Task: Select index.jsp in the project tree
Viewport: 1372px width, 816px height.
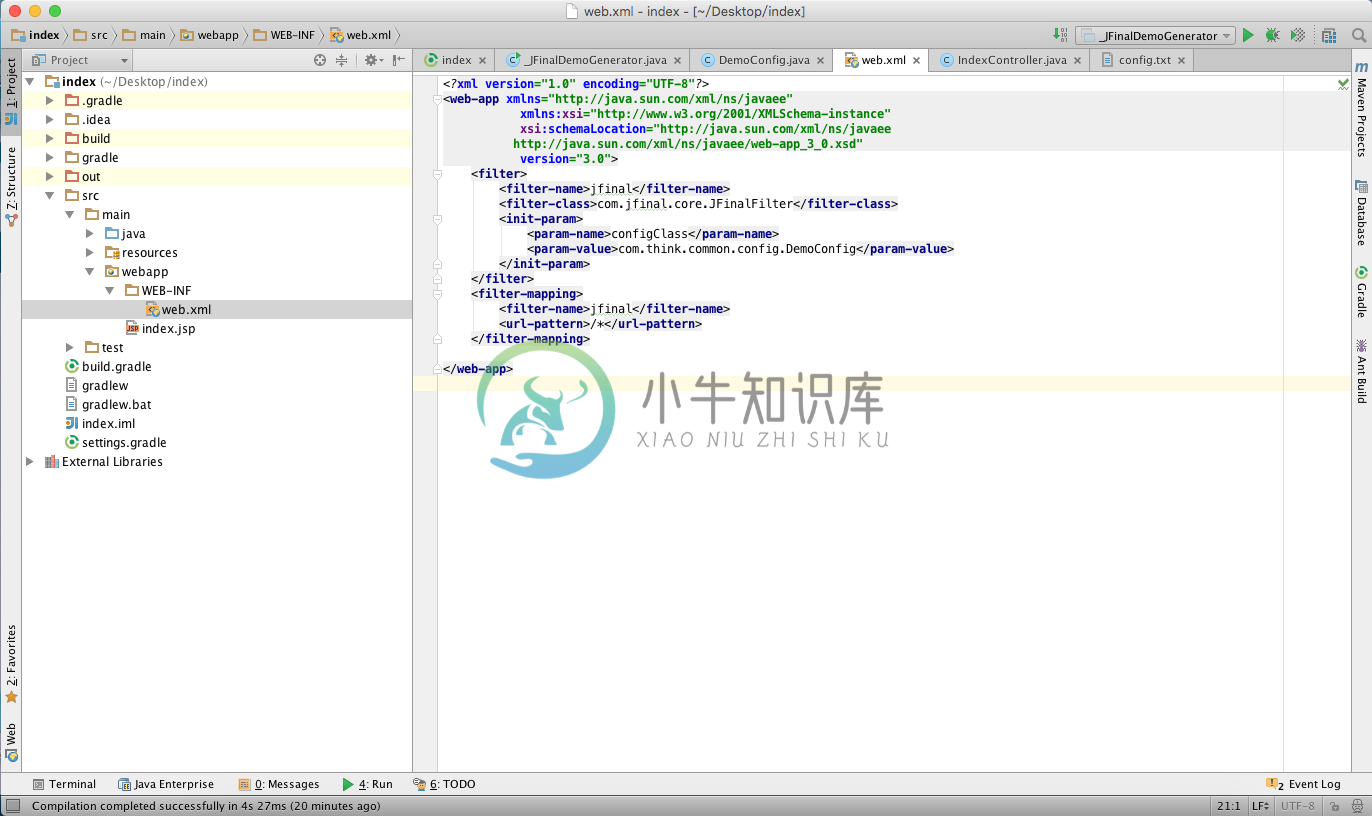Action: point(160,328)
